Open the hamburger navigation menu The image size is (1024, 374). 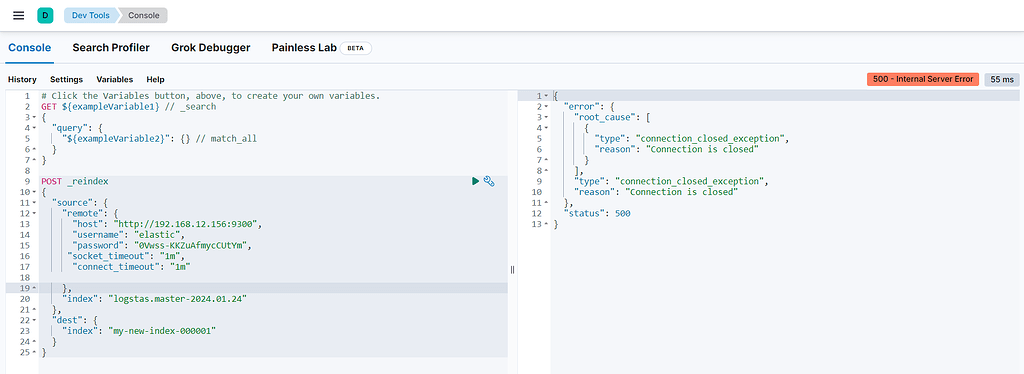tap(19, 15)
